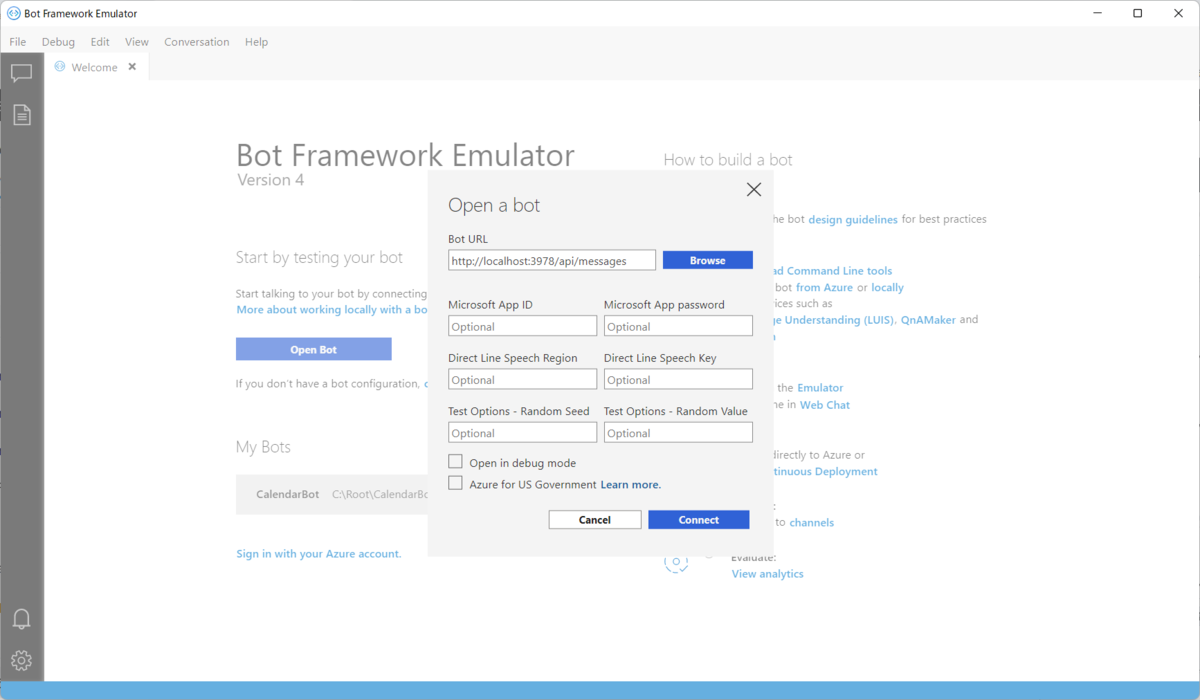This screenshot has width=1200, height=700.
Task: Enable Open in debug mode checkbox
Action: click(455, 462)
